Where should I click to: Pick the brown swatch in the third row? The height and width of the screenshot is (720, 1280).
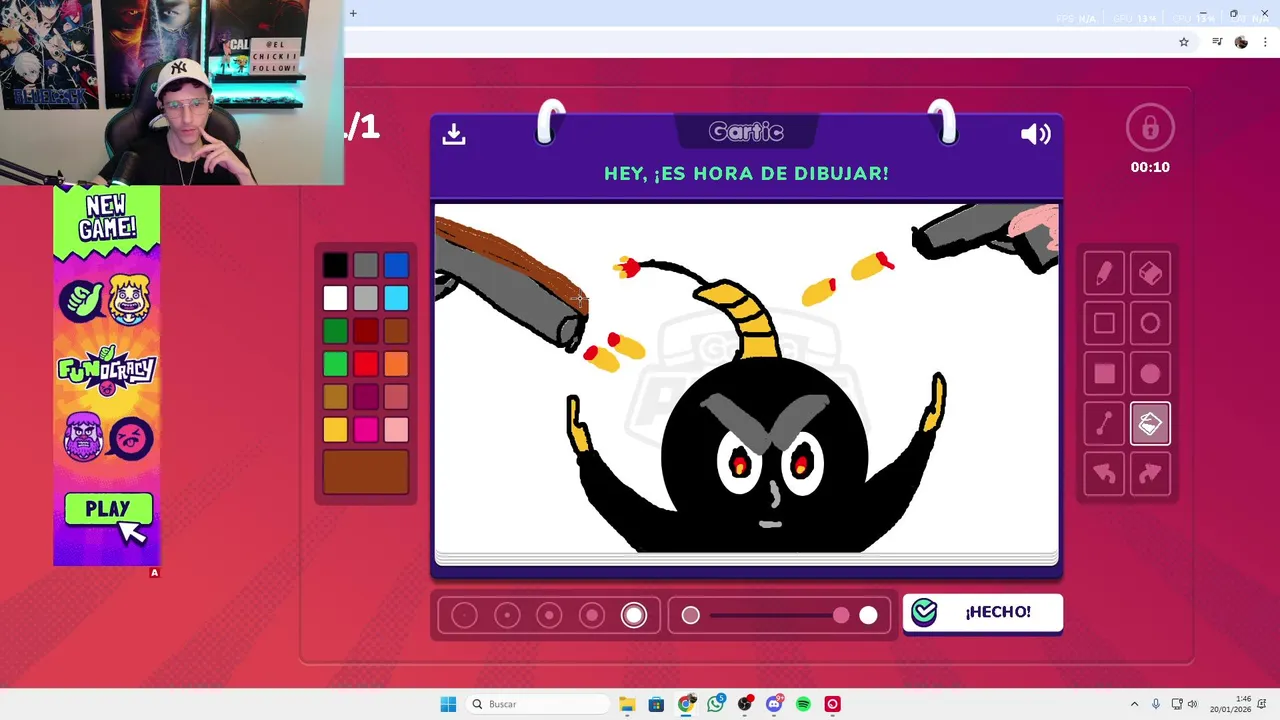click(396, 331)
